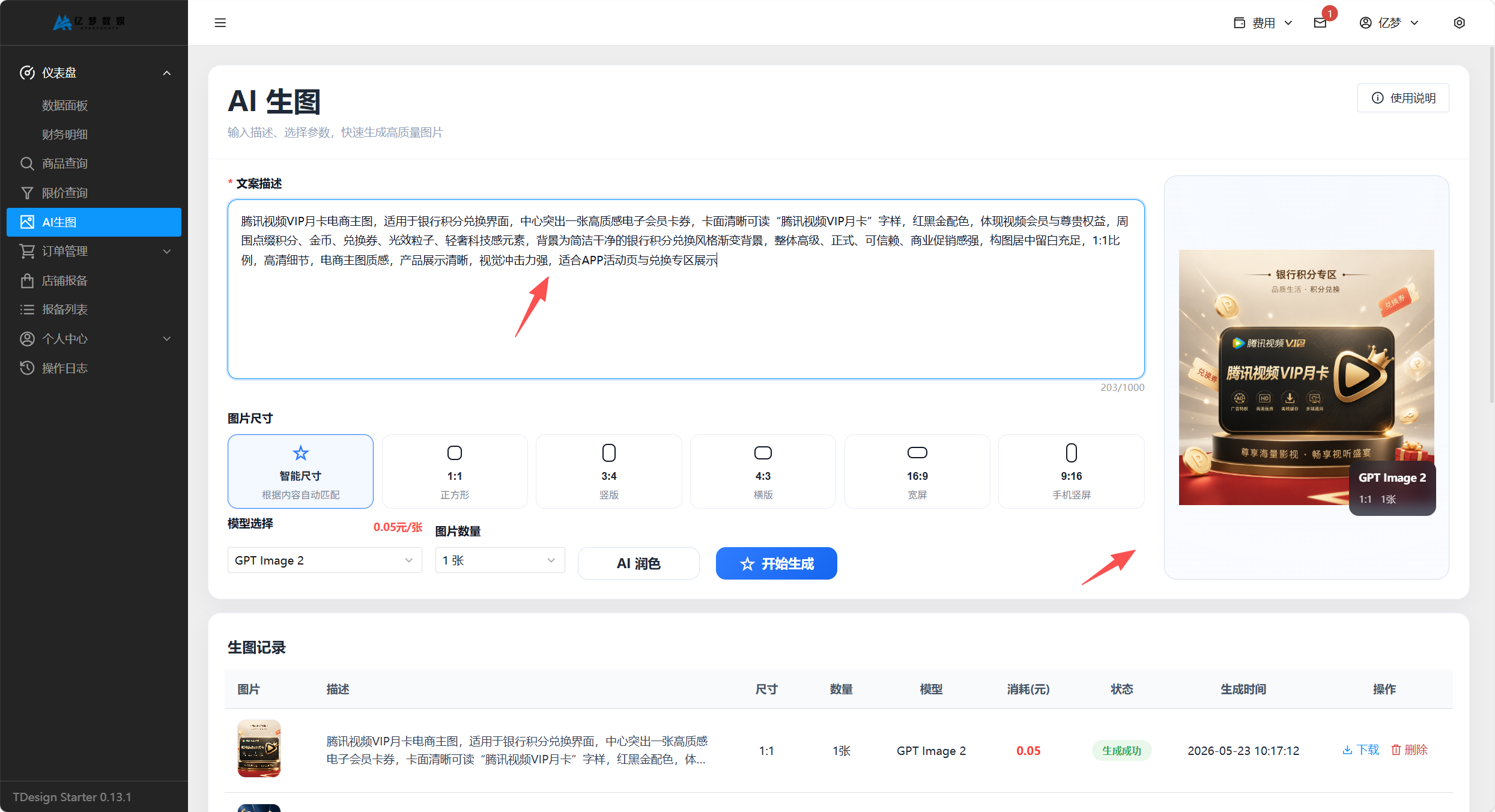Click the AI生图 image icon
Screen dimensions: 1495x812
pyautogui.click(x=27, y=222)
